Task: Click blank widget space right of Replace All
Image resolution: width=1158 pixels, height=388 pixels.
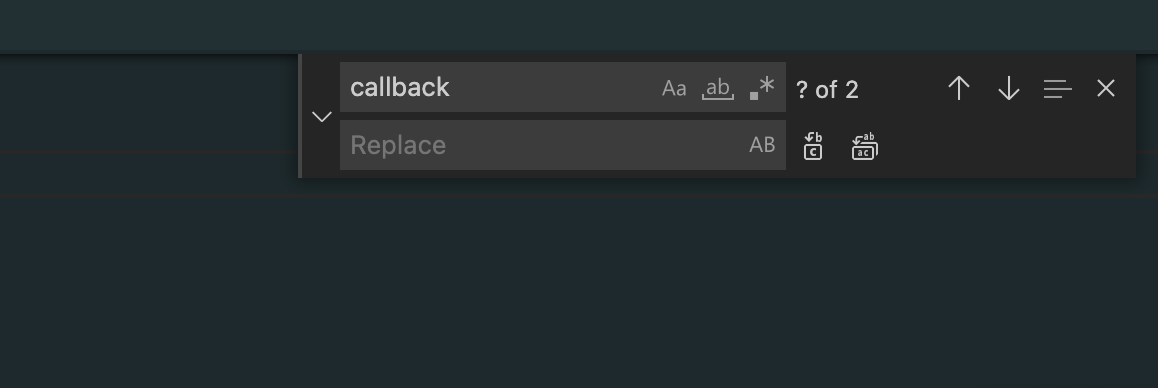Action: coord(1008,146)
